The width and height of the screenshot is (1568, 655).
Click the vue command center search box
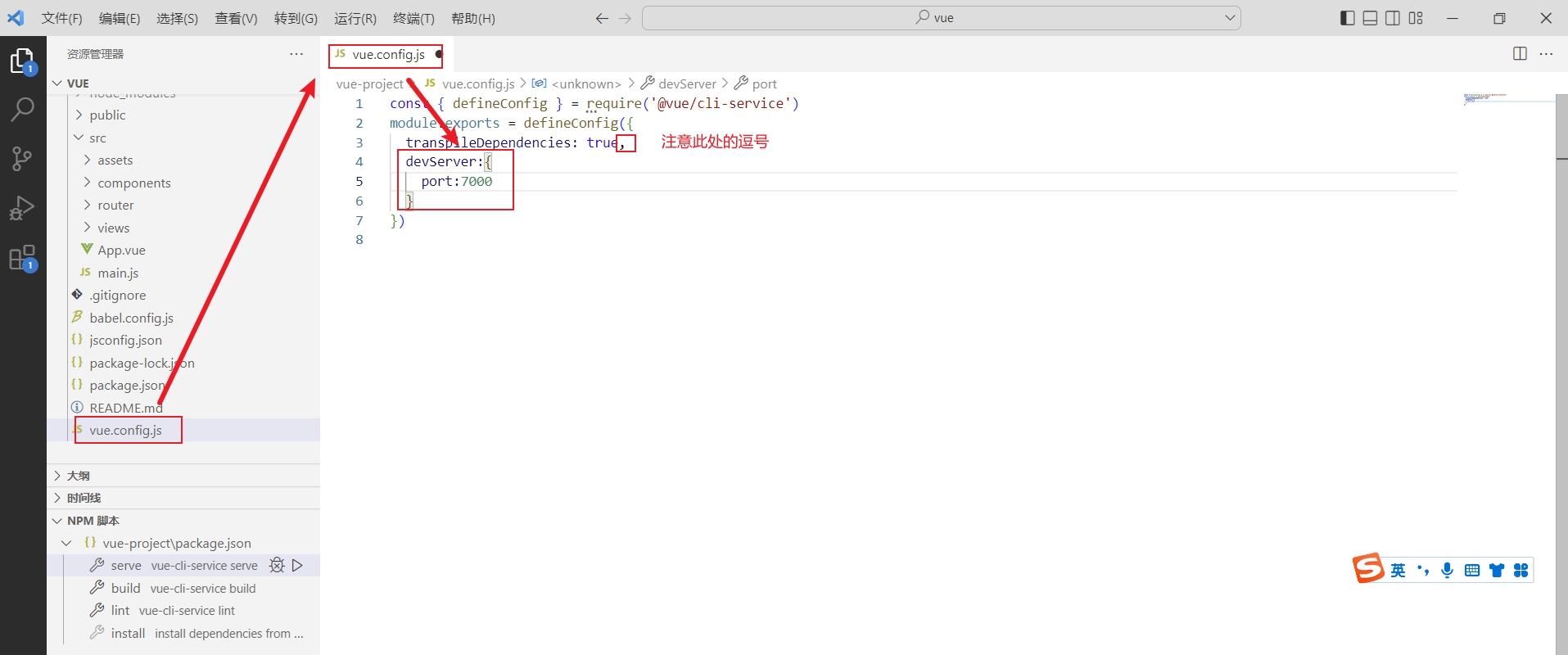tap(941, 18)
